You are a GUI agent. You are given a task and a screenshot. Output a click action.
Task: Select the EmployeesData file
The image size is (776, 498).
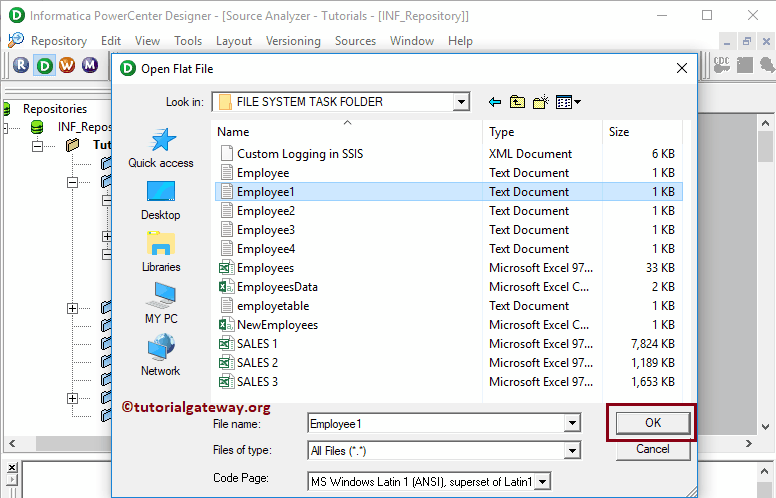click(x=277, y=287)
